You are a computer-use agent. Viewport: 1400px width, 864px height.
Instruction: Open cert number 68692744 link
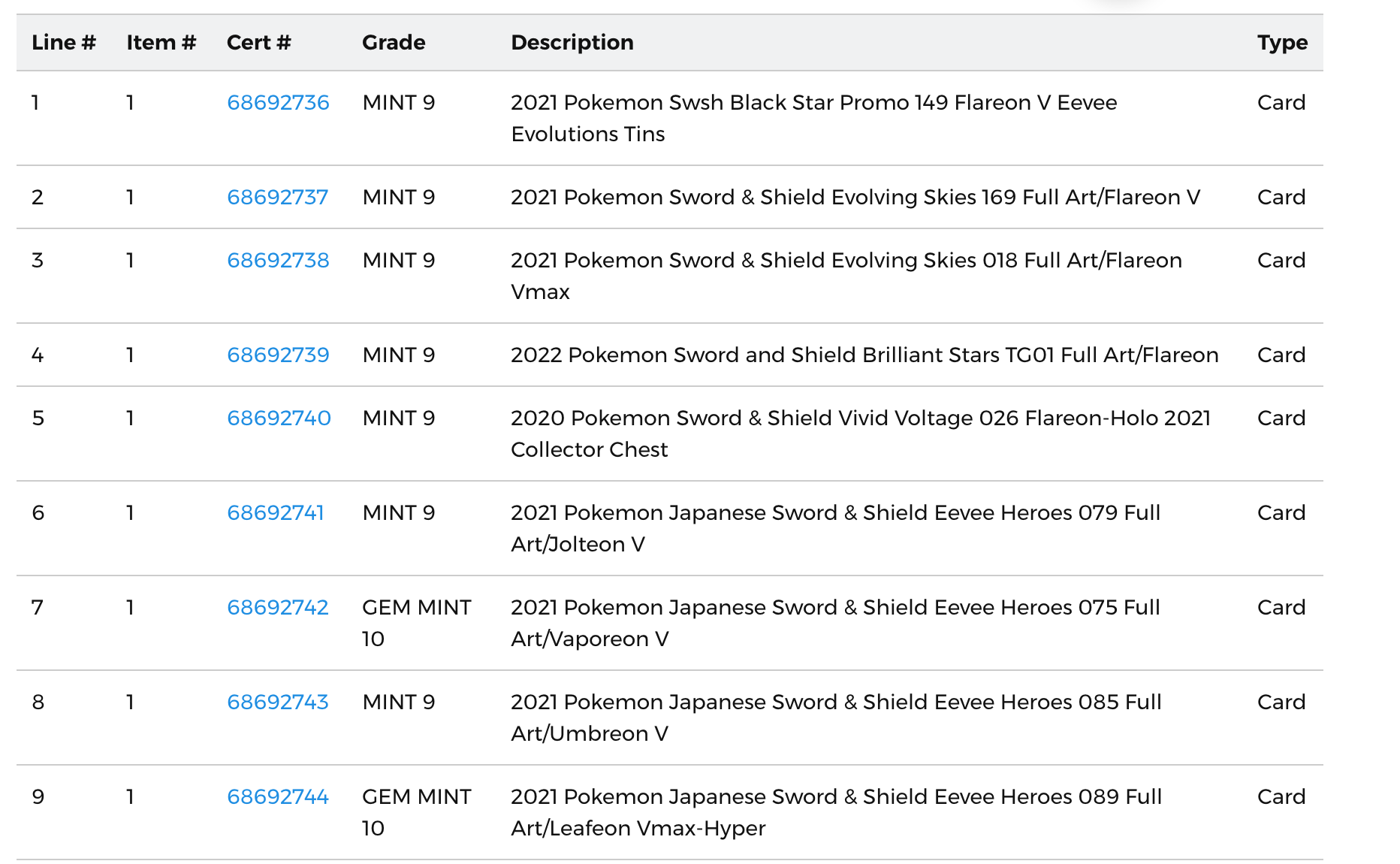pos(277,796)
